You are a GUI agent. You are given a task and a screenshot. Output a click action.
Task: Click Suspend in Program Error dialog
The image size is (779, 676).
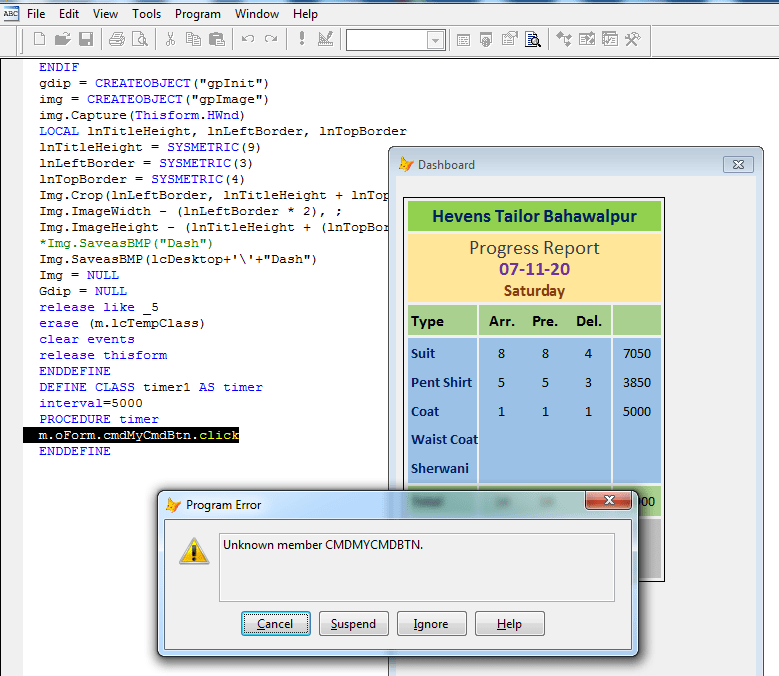pyautogui.click(x=354, y=624)
